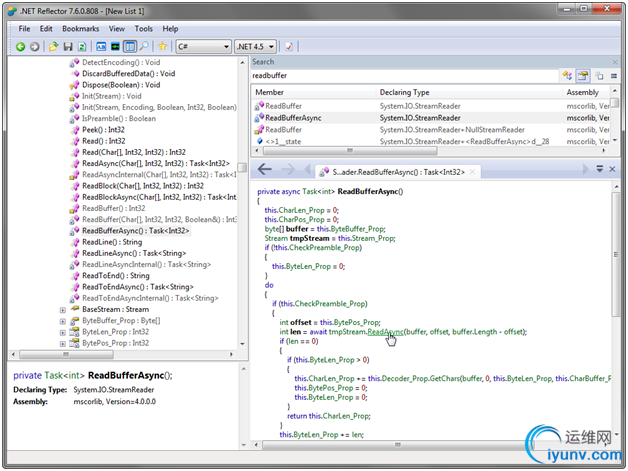Select IsPreamble() : Boolean tree item
This screenshot has width=628, height=471.
click(119, 119)
